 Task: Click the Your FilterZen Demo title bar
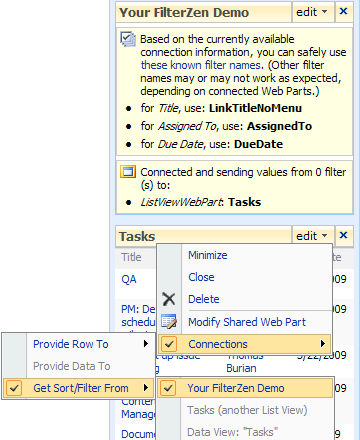tap(204, 12)
